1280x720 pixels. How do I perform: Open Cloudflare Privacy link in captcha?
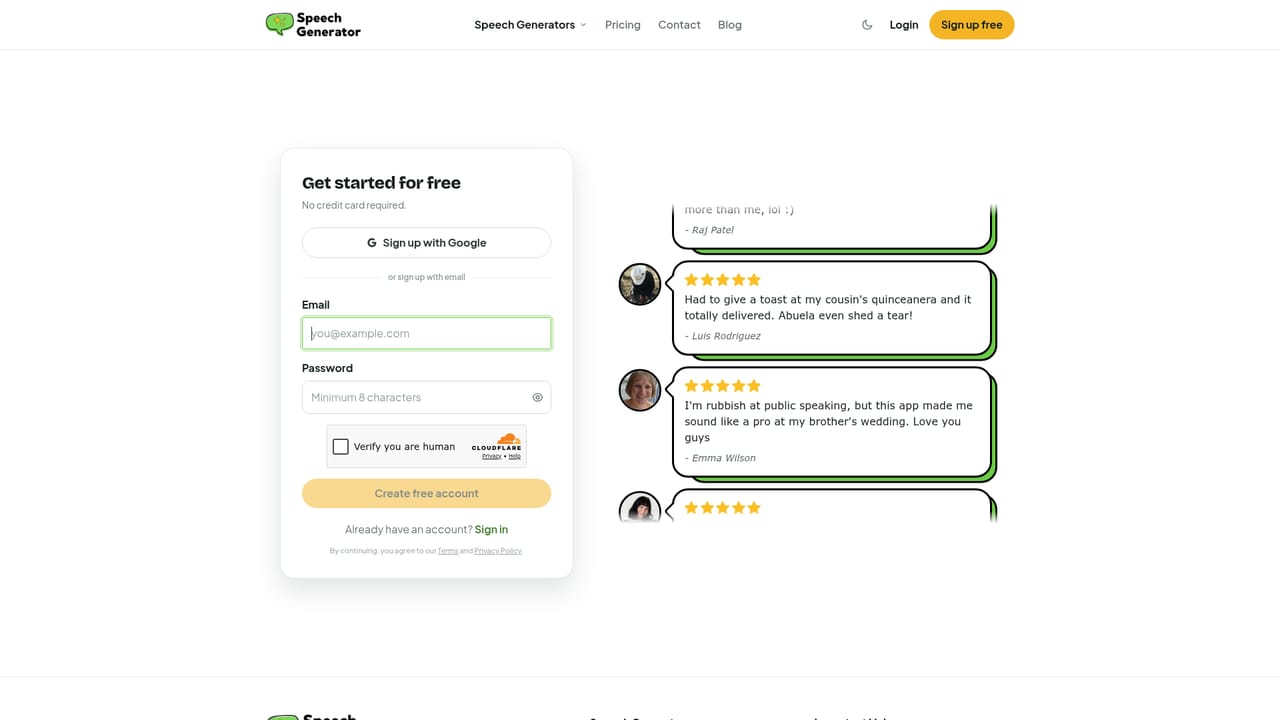pos(492,456)
